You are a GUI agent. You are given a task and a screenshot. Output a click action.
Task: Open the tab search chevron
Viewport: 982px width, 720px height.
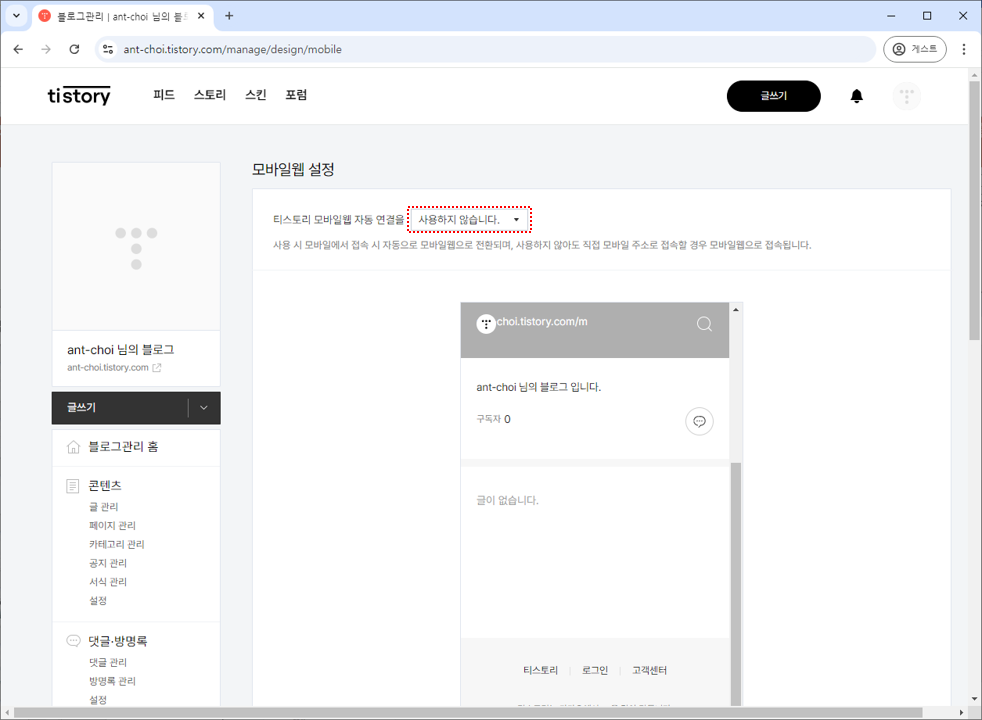click(16, 16)
